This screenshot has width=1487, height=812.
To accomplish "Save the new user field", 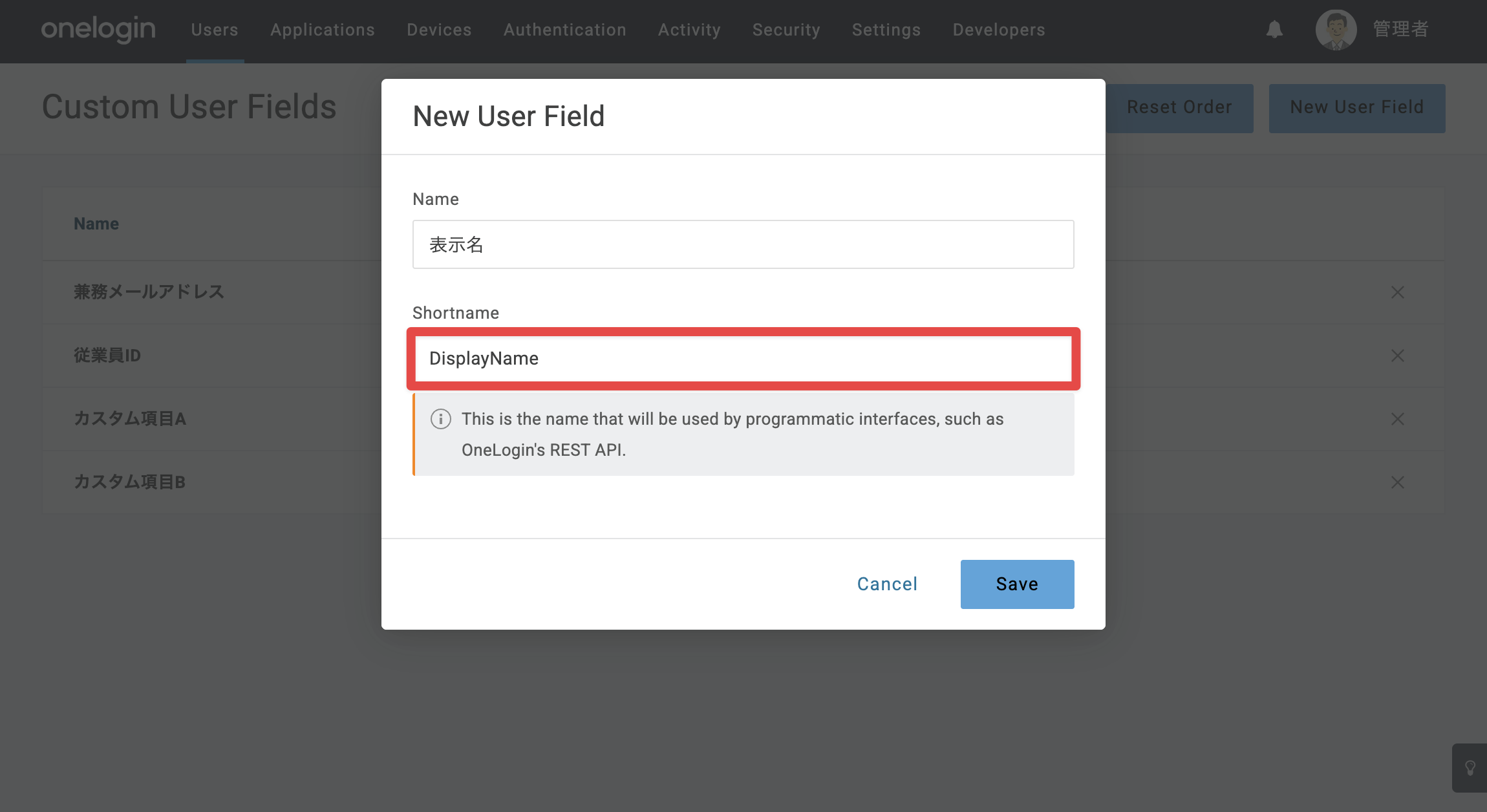I will point(1017,584).
